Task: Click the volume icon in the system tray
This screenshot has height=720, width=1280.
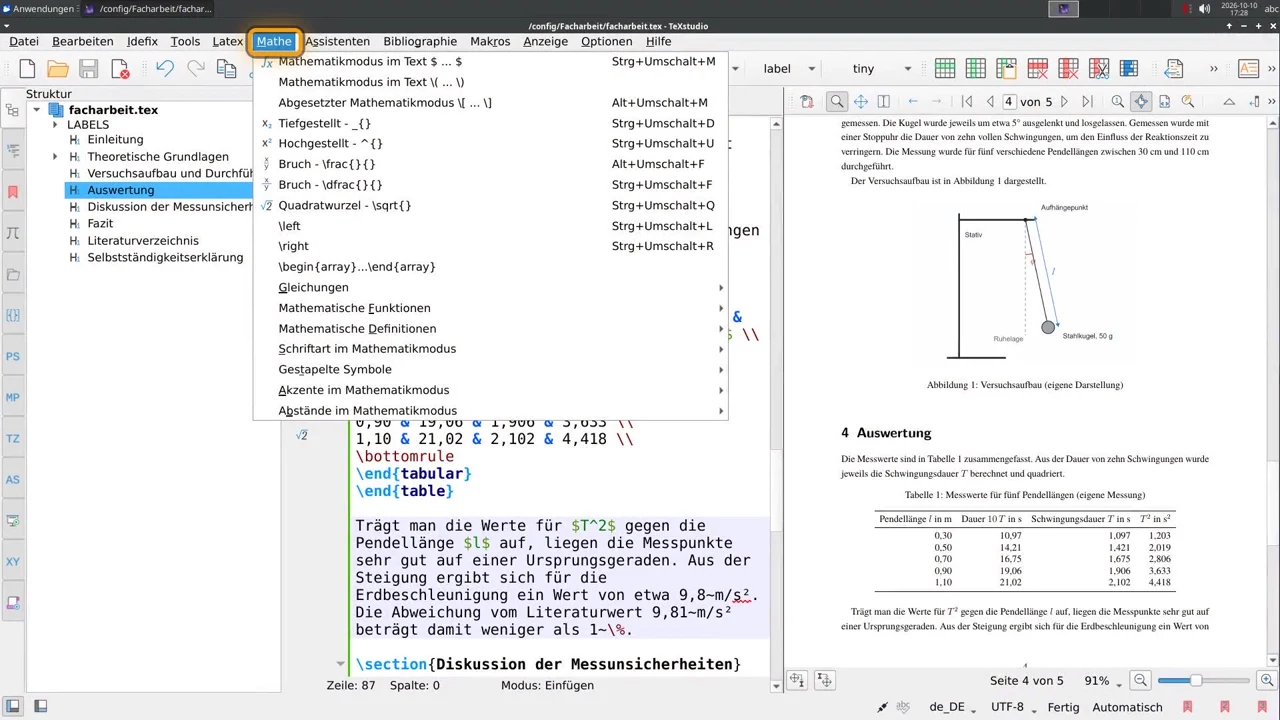Action: [x=1205, y=9]
